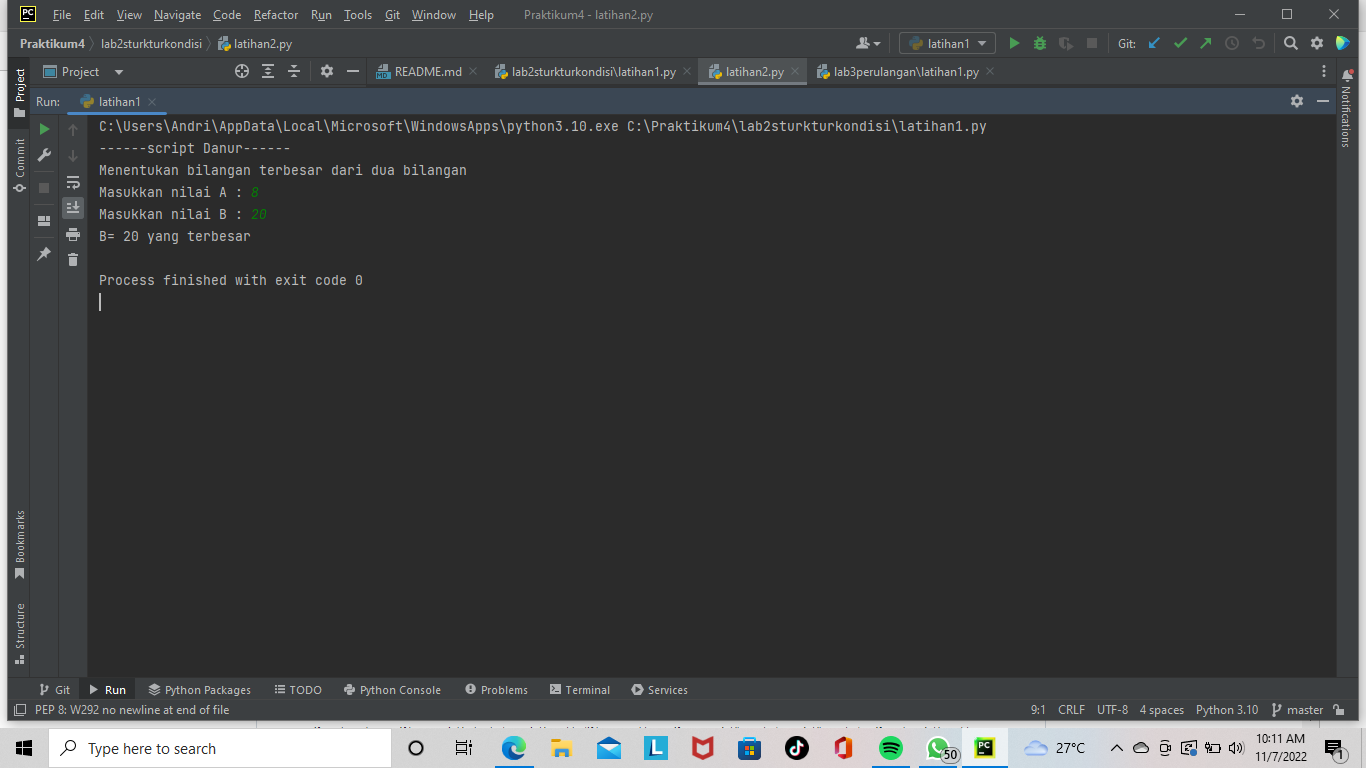Open IDE settings via gear icon
1366x768 pixels.
coord(1315,43)
